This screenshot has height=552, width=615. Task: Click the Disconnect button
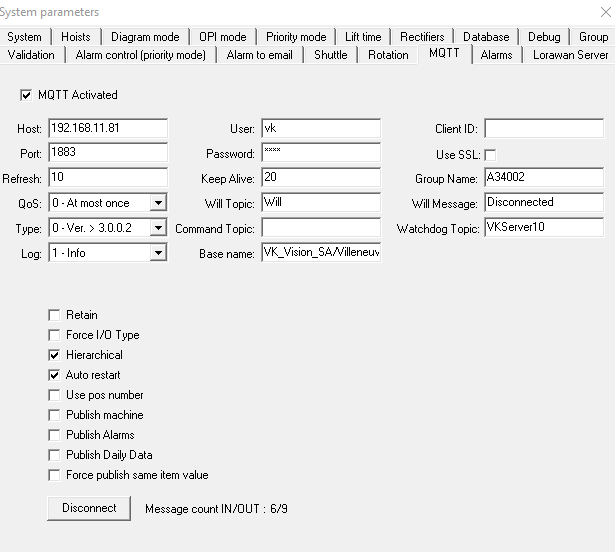coord(89,508)
